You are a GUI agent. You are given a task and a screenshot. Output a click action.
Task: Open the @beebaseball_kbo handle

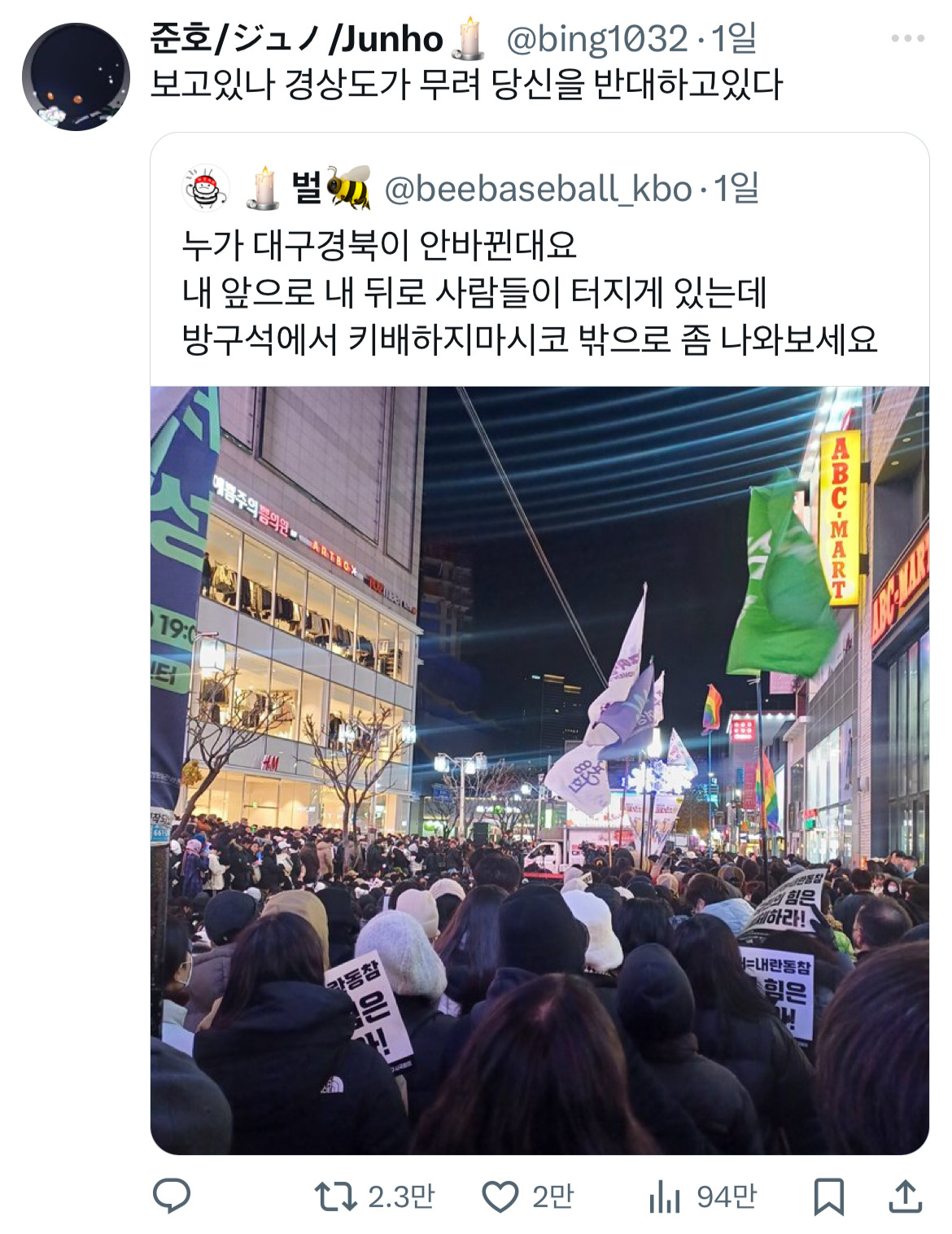538,189
